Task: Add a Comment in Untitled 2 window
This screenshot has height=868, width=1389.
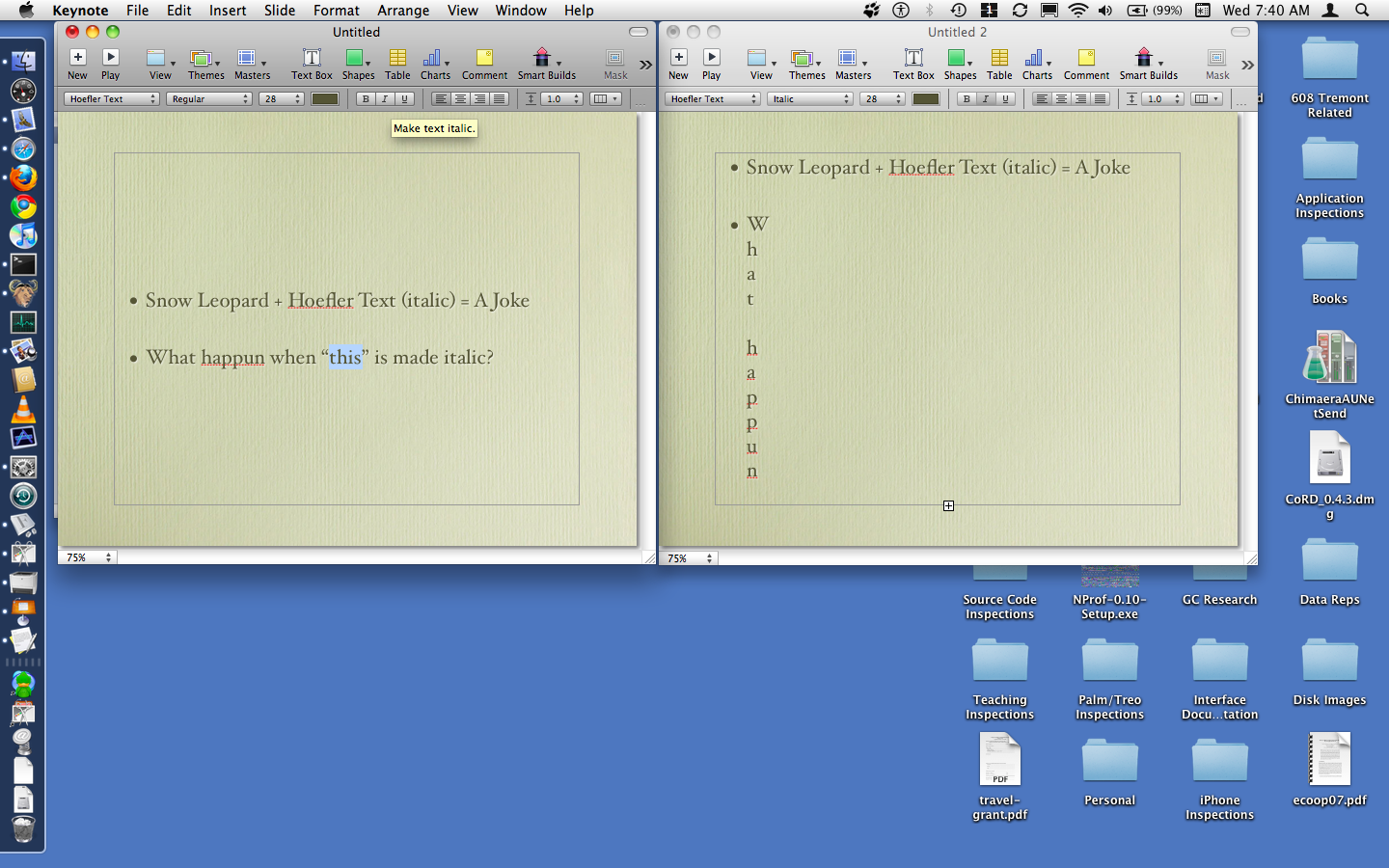Action: point(1086,64)
